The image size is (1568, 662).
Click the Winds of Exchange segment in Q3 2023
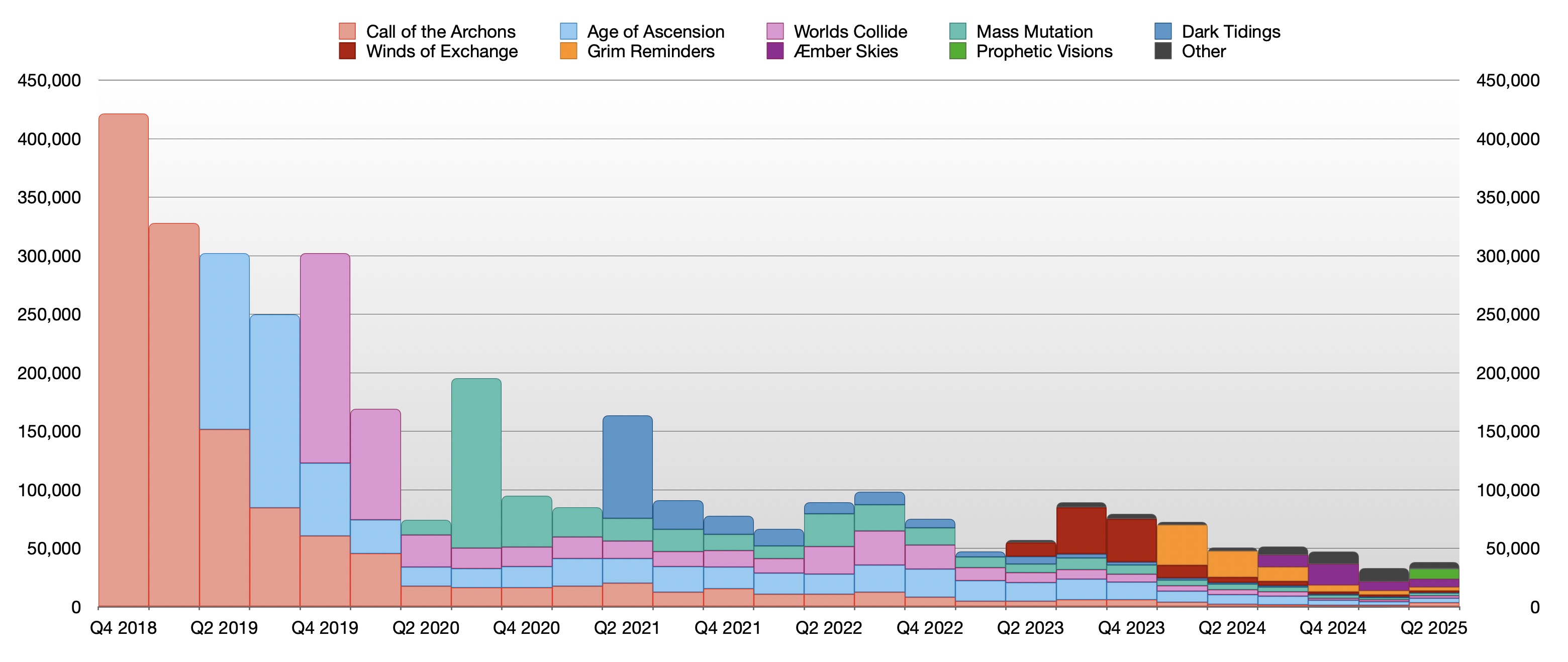(x=1081, y=530)
